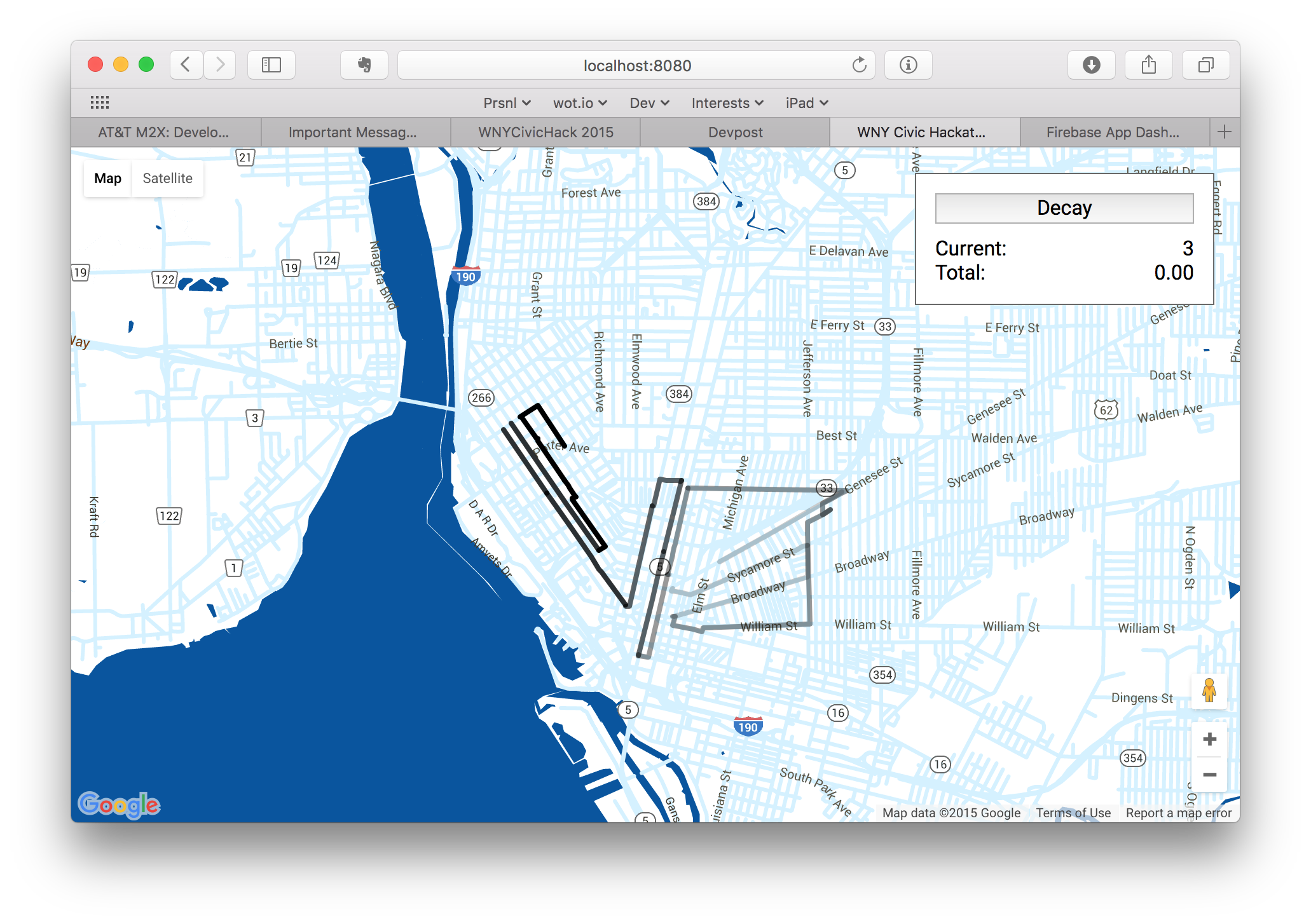Expand the Prsnl bookmarks folder
The height and width of the screenshot is (924, 1311).
click(507, 103)
